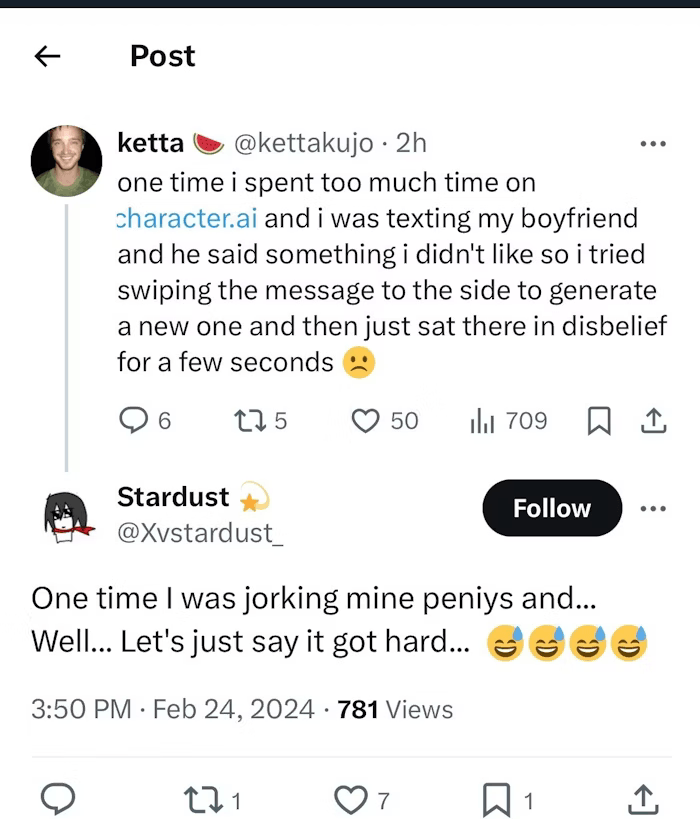Image resolution: width=700 pixels, height=819 pixels.
Task: Open Stardust's profile avatar
Action: [67, 516]
